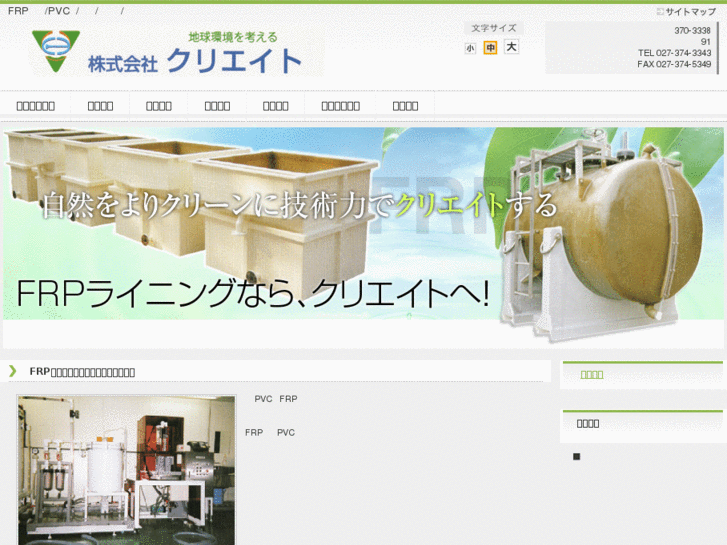Image resolution: width=727 pixels, height=545 pixels.
Task: Click the FAX 027-374-5349 number
Action: tap(674, 64)
